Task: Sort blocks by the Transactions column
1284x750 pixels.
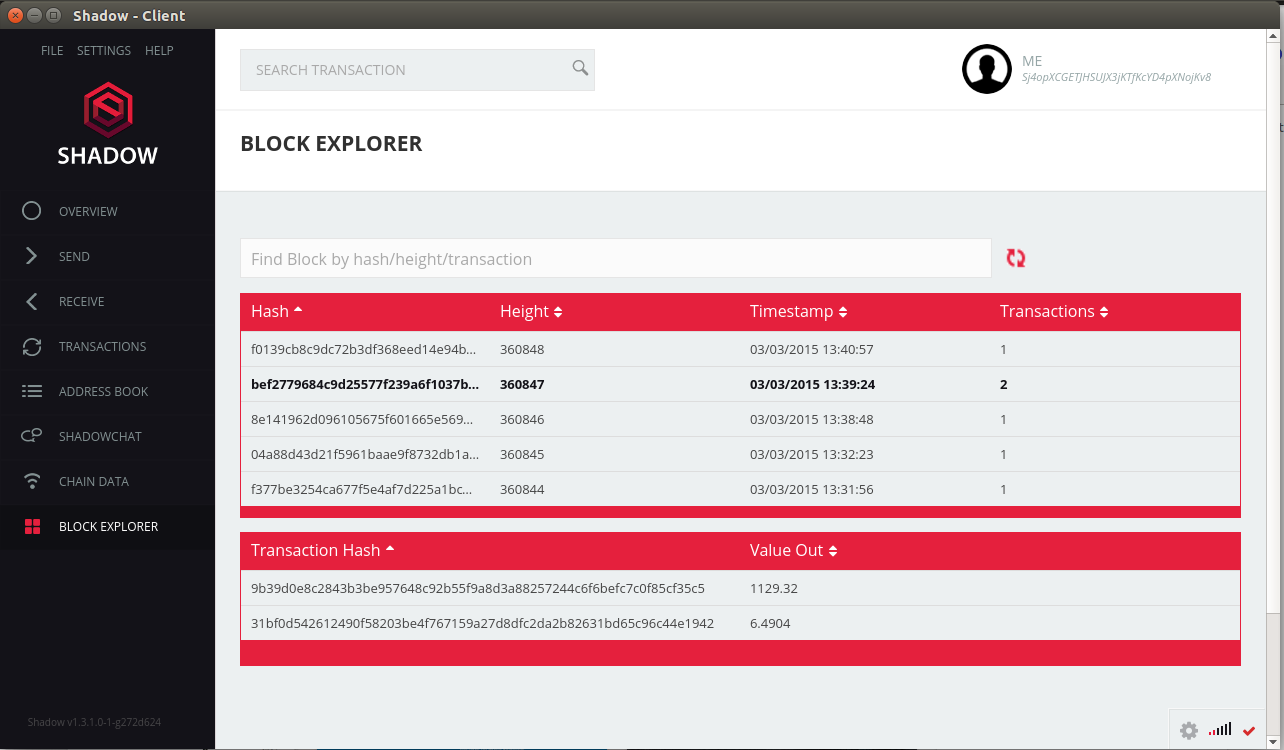Action: (1054, 311)
